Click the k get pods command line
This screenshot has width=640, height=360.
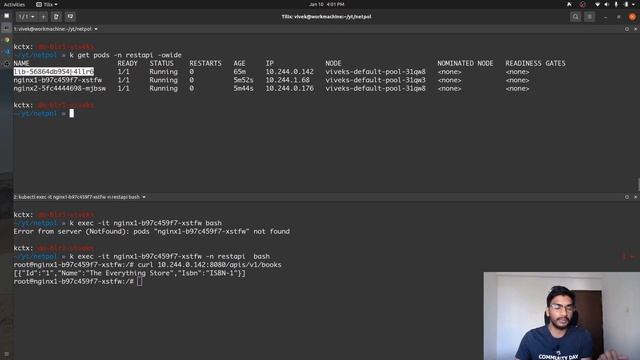pyautogui.click(x=125, y=55)
